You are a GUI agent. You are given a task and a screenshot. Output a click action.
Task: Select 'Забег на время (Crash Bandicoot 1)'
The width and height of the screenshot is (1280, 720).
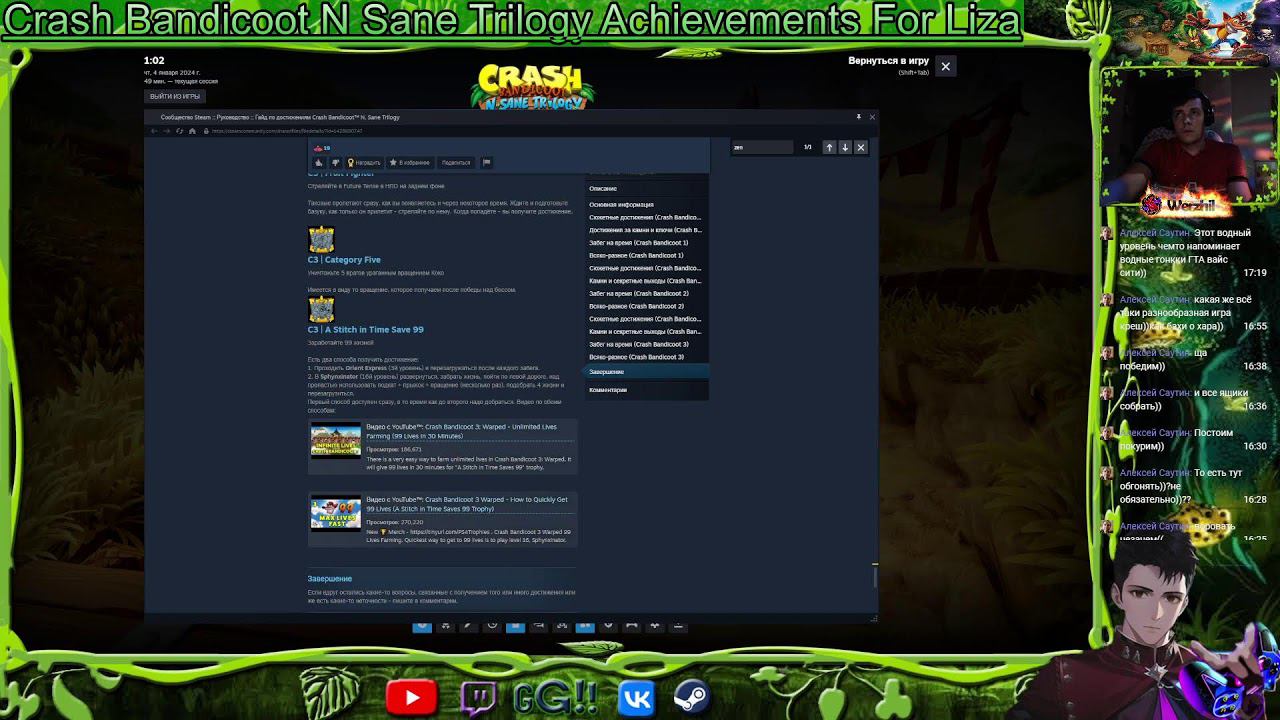[638, 243]
